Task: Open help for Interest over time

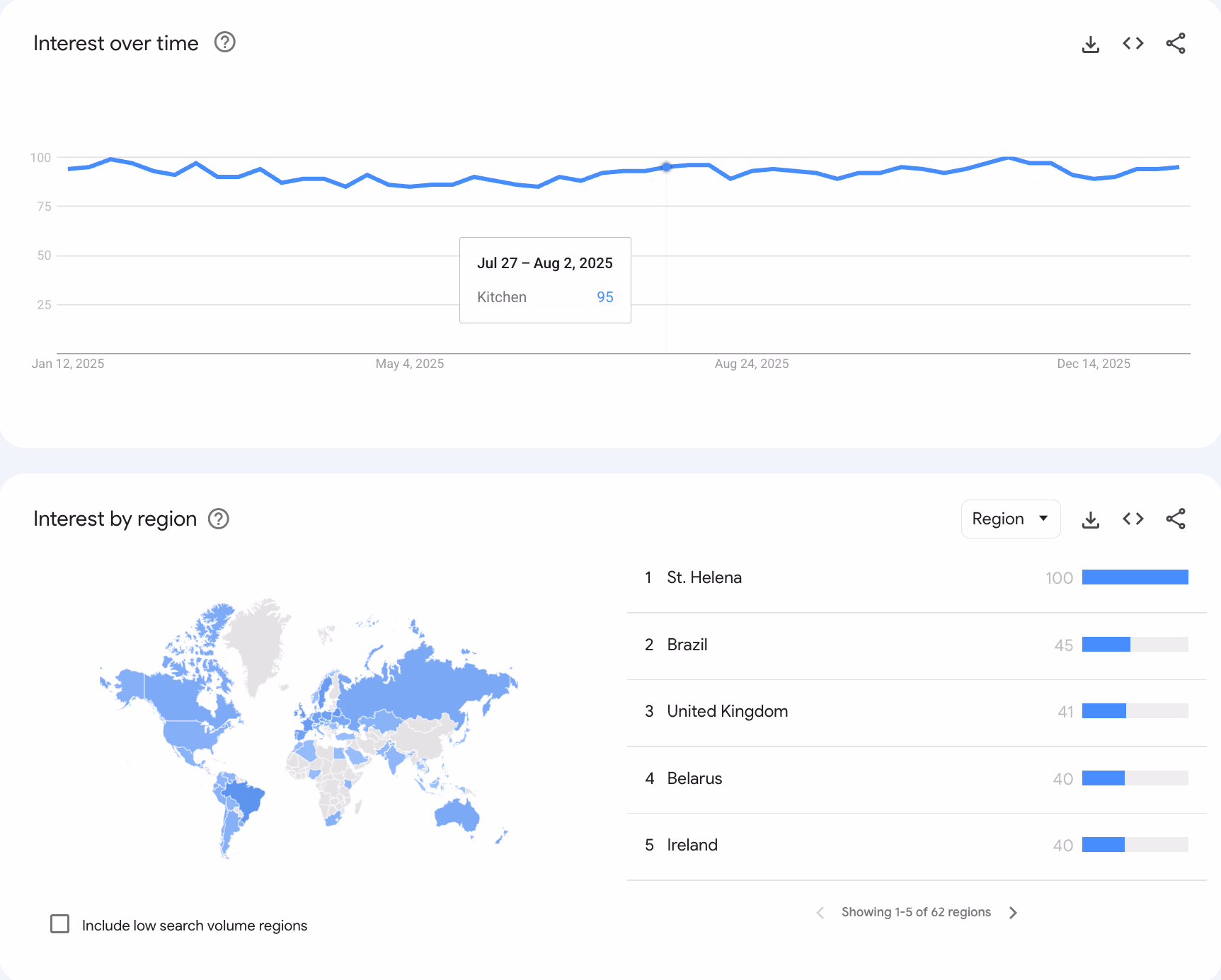Action: 224,42
